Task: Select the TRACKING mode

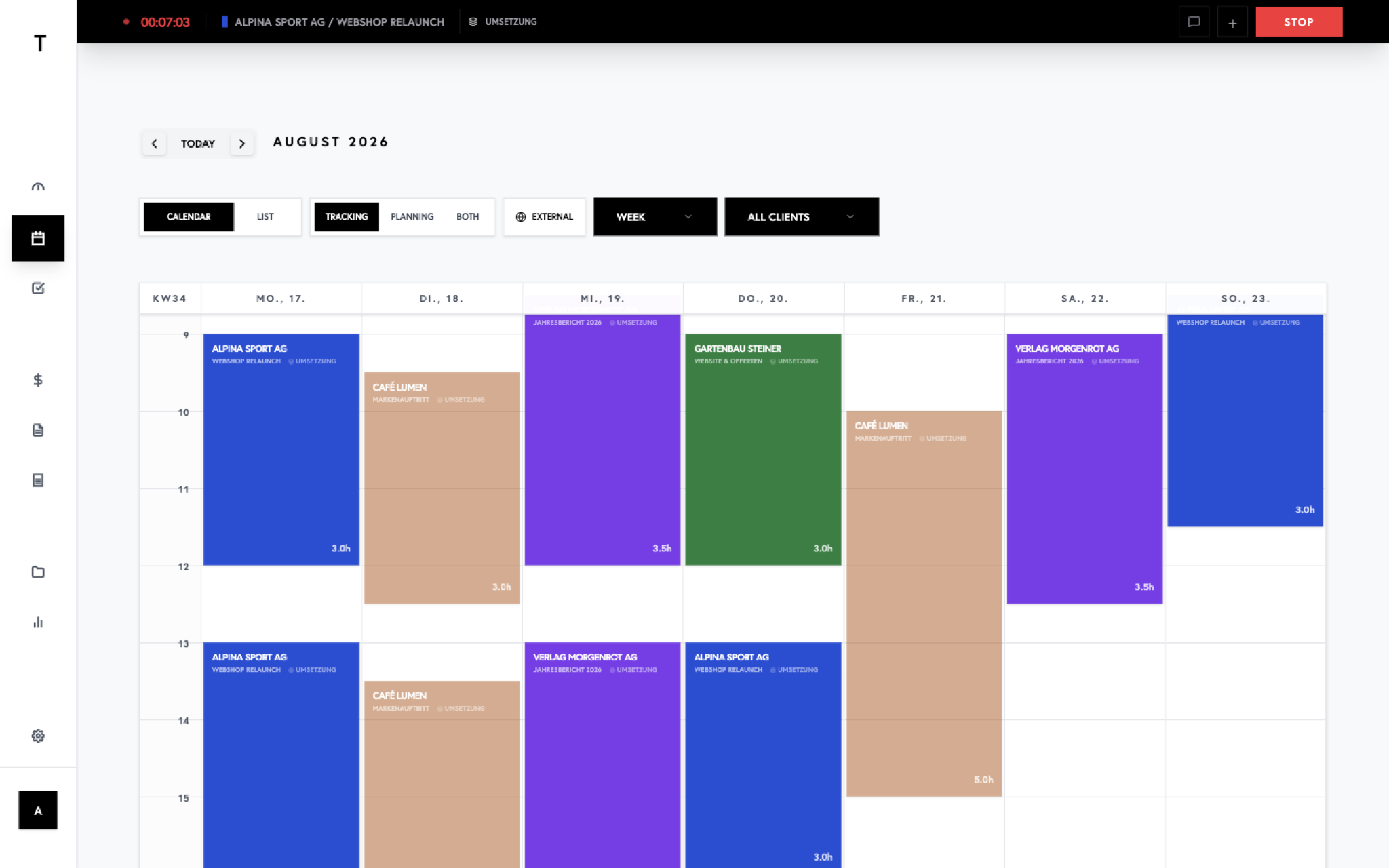Action: 347,217
